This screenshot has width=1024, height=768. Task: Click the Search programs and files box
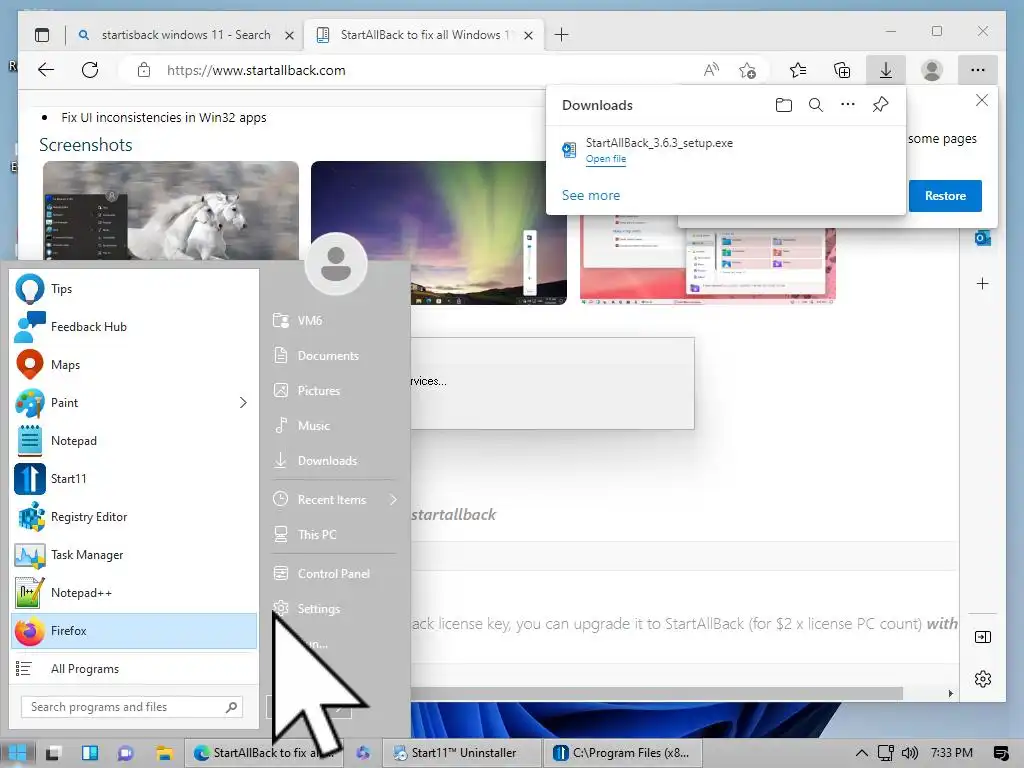[x=132, y=707]
